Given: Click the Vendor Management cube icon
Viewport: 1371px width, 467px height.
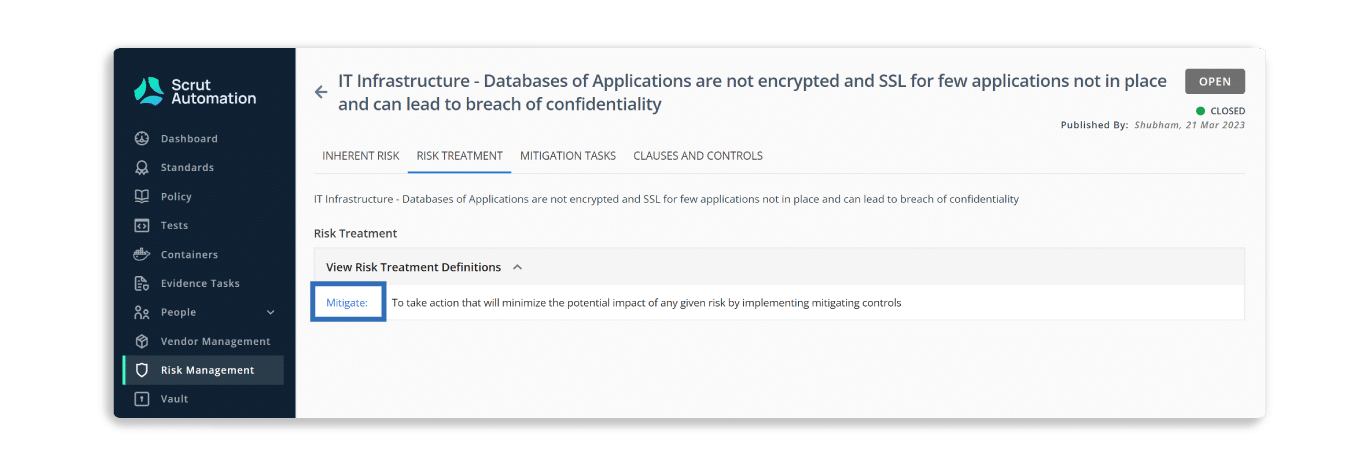Looking at the screenshot, I should coord(142,341).
